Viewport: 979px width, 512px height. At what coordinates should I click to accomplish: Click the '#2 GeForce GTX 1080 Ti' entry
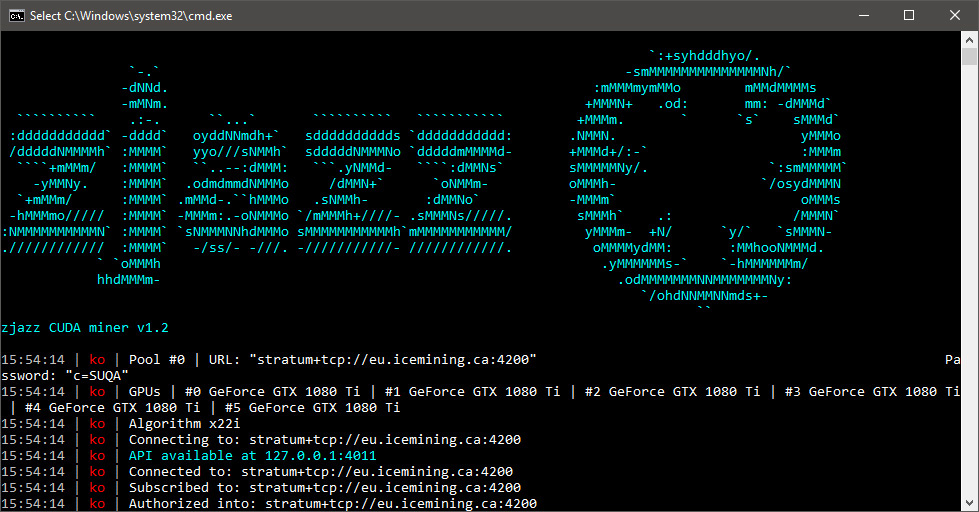click(x=672, y=391)
